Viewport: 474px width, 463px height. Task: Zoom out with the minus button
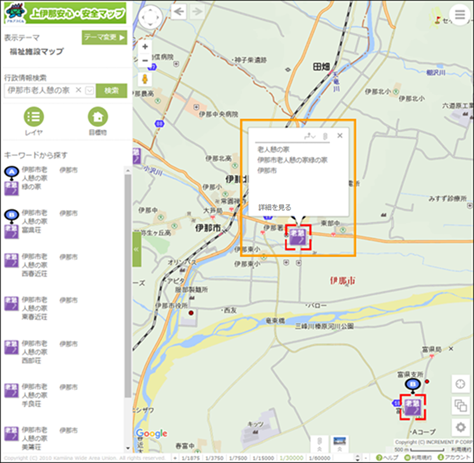pos(145,61)
